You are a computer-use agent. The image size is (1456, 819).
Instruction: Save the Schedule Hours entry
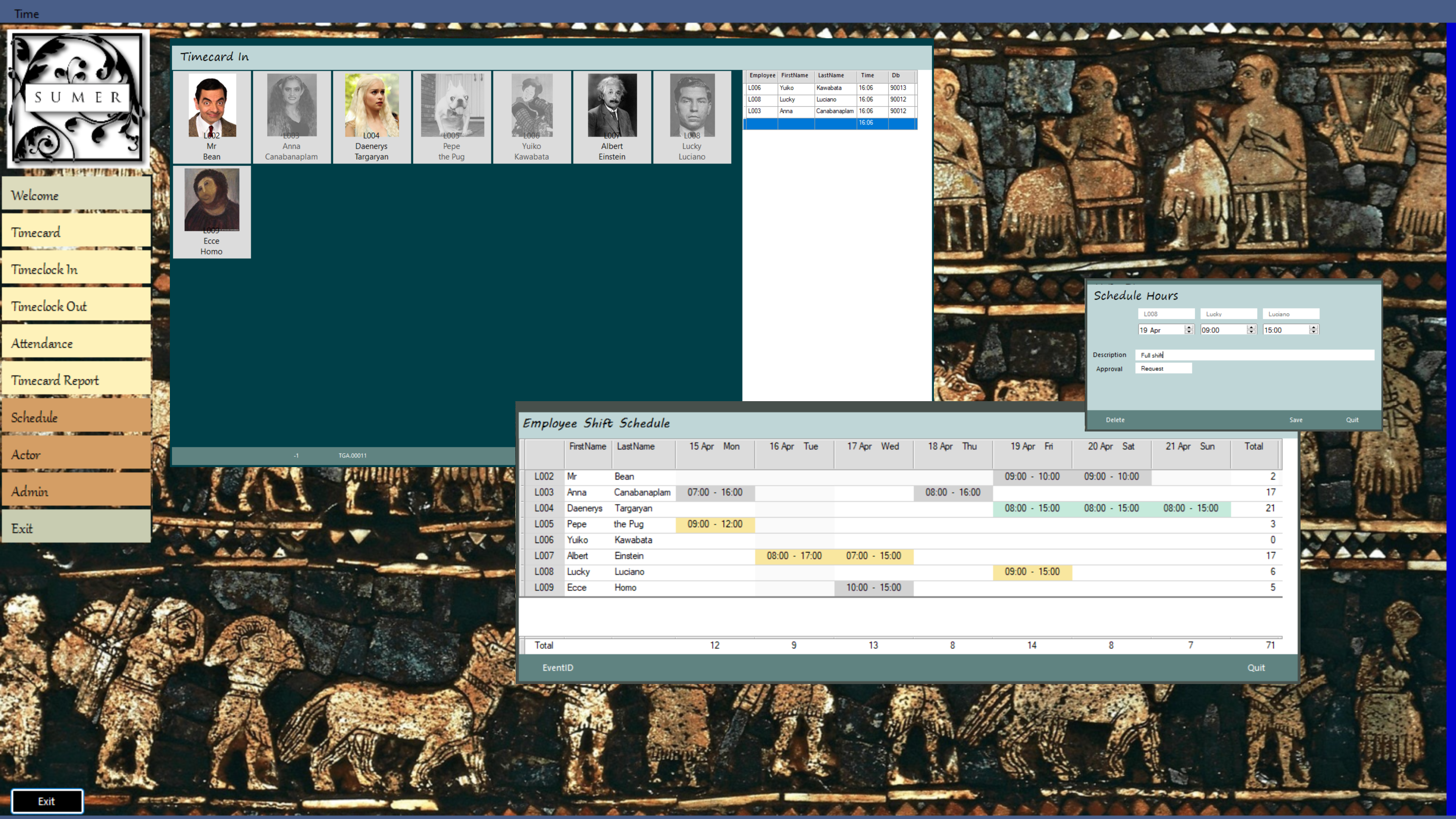(x=1296, y=420)
